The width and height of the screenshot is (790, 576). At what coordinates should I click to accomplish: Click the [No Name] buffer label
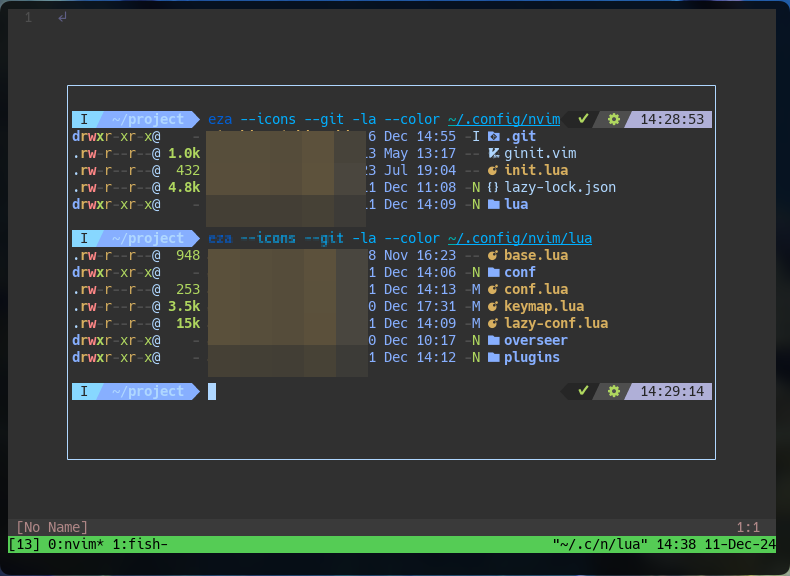(52, 527)
